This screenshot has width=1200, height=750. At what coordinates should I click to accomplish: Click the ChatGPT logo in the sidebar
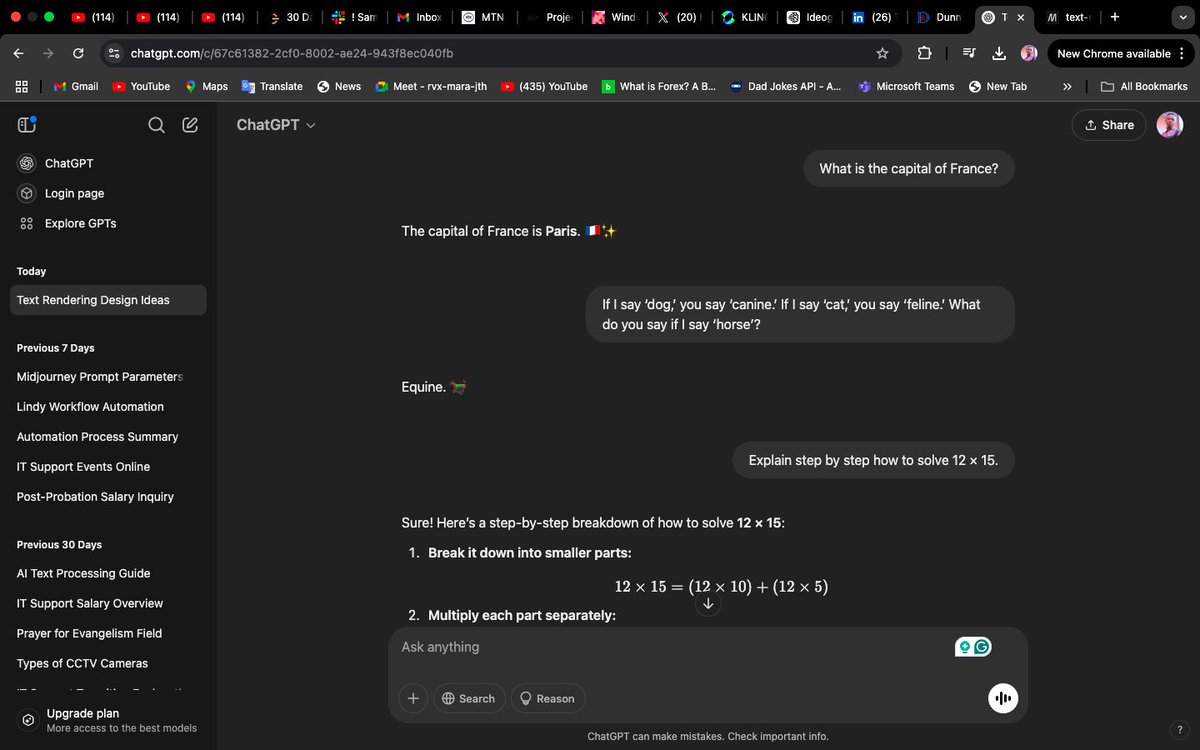[25, 163]
